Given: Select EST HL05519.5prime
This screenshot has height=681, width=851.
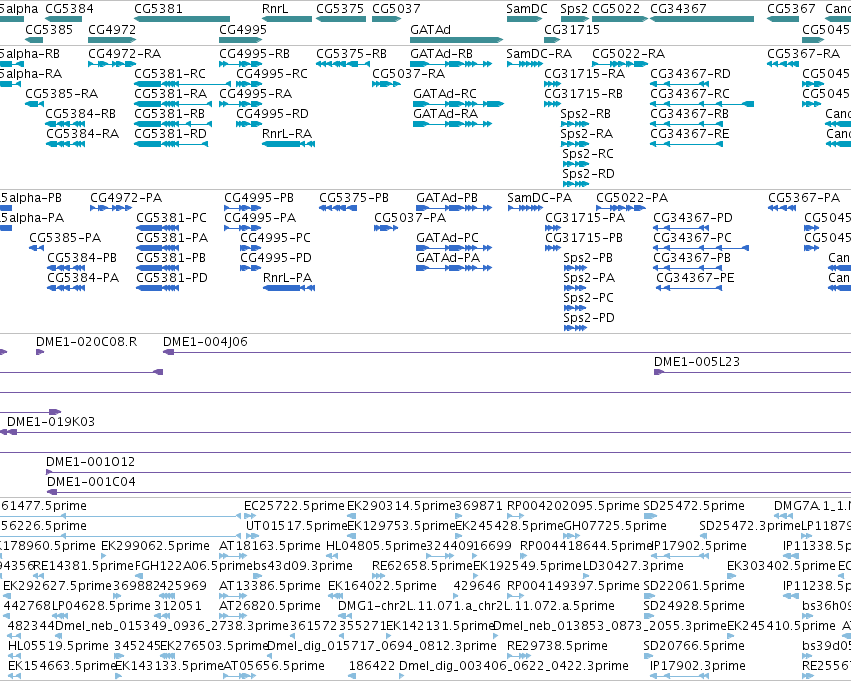Looking at the screenshot, I should [59, 646].
